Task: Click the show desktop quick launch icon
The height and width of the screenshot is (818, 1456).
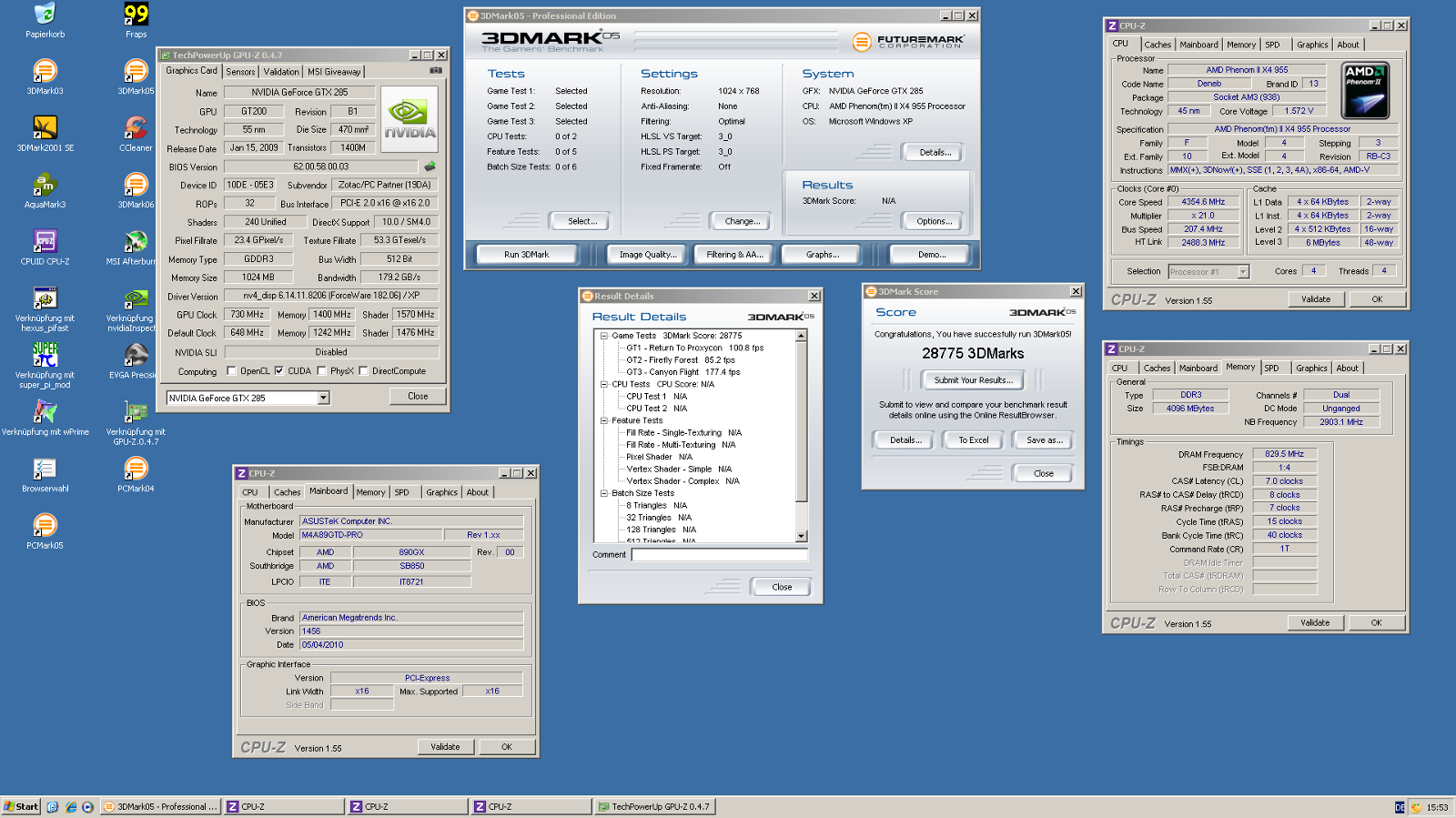Action: [x=53, y=807]
